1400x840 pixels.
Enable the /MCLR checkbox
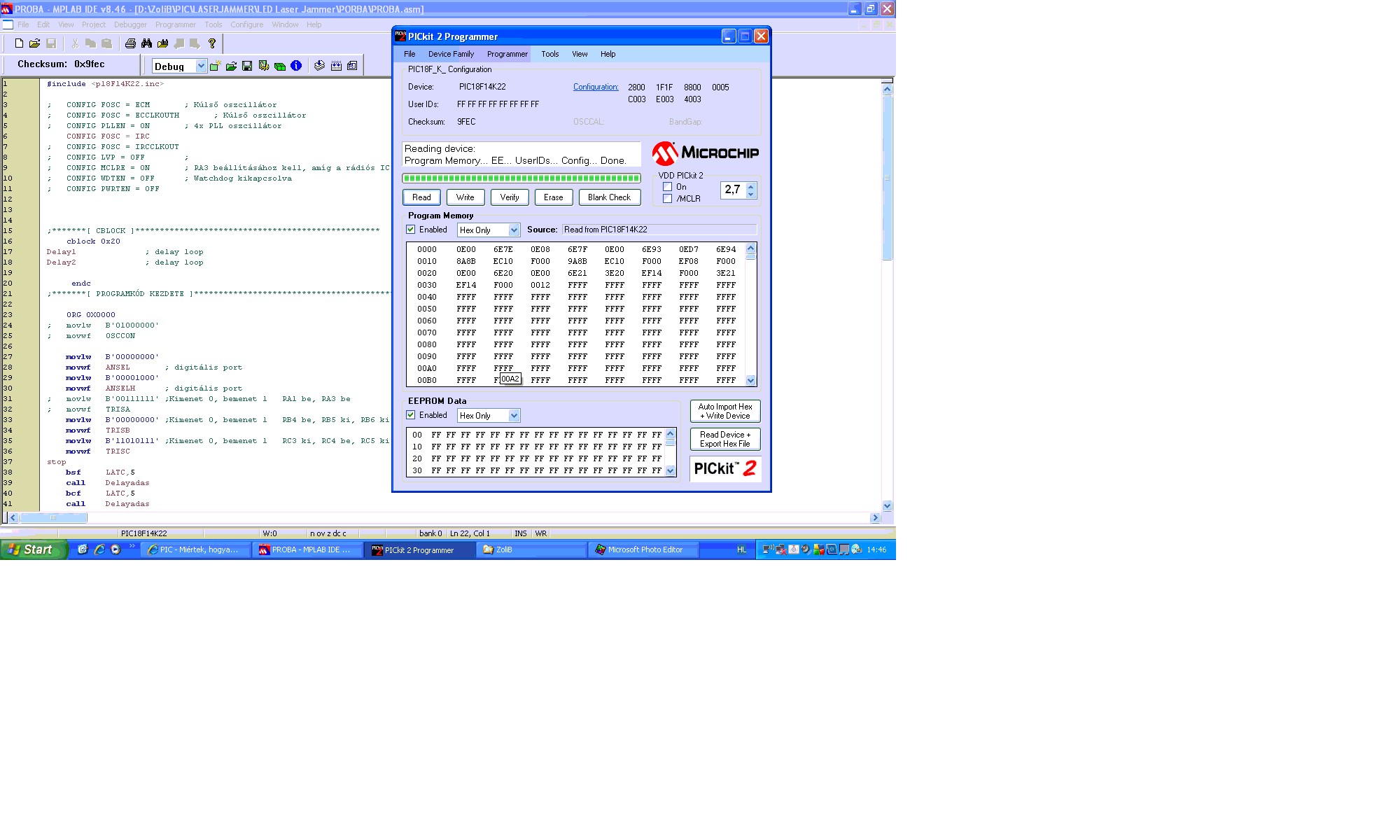(x=668, y=199)
